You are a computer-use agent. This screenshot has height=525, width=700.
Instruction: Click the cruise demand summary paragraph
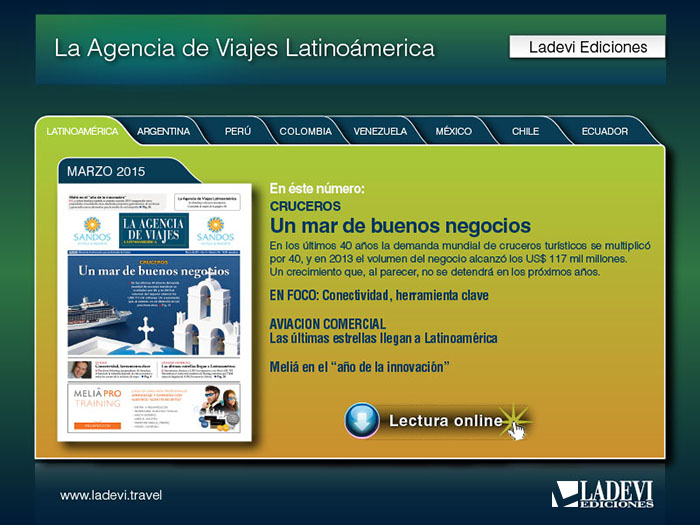click(460, 259)
